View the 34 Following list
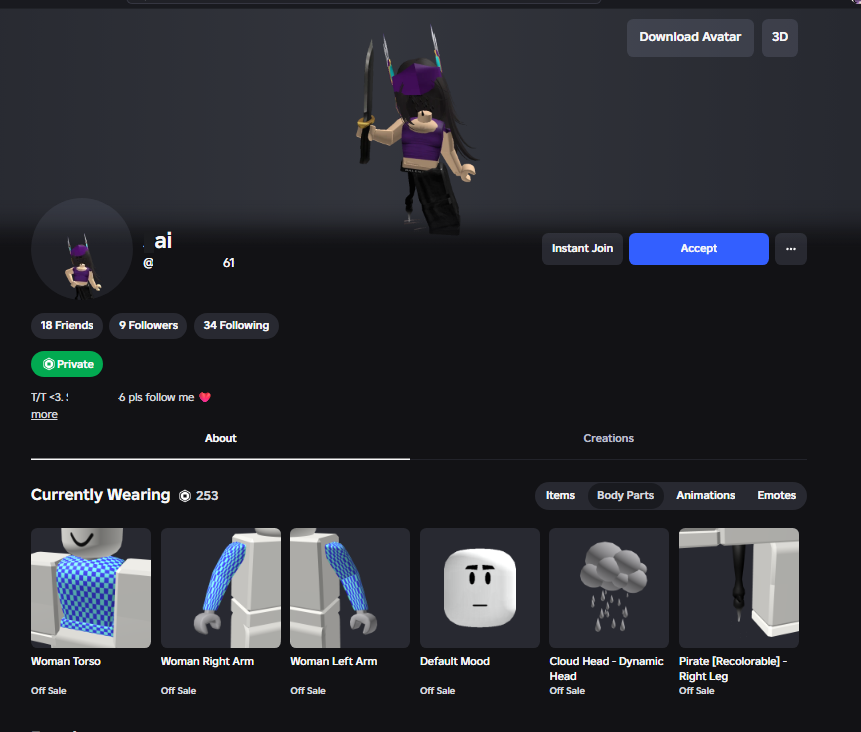 [236, 326]
